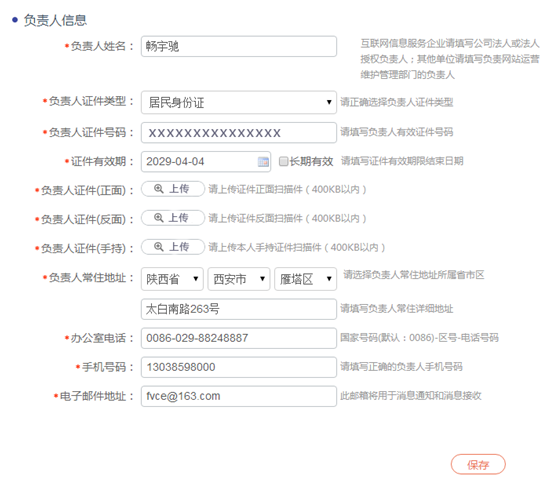Expand the 陕西省 province dropdown
Viewport: 558px width, 485px height.
tap(172, 279)
